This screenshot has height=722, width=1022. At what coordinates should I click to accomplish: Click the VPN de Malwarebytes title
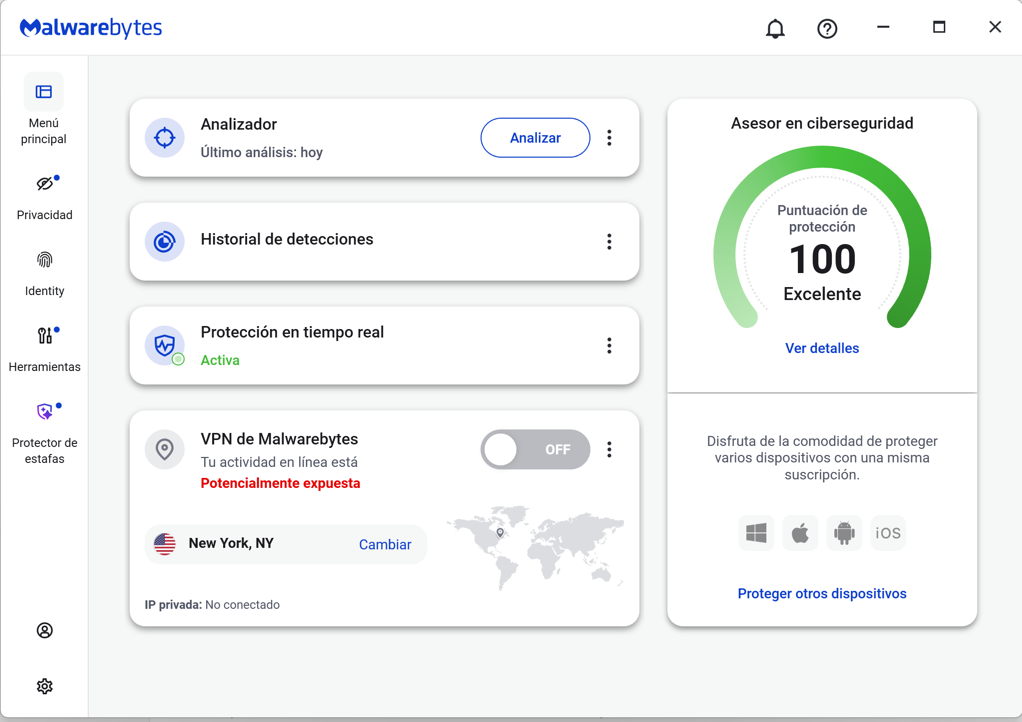tap(279, 439)
